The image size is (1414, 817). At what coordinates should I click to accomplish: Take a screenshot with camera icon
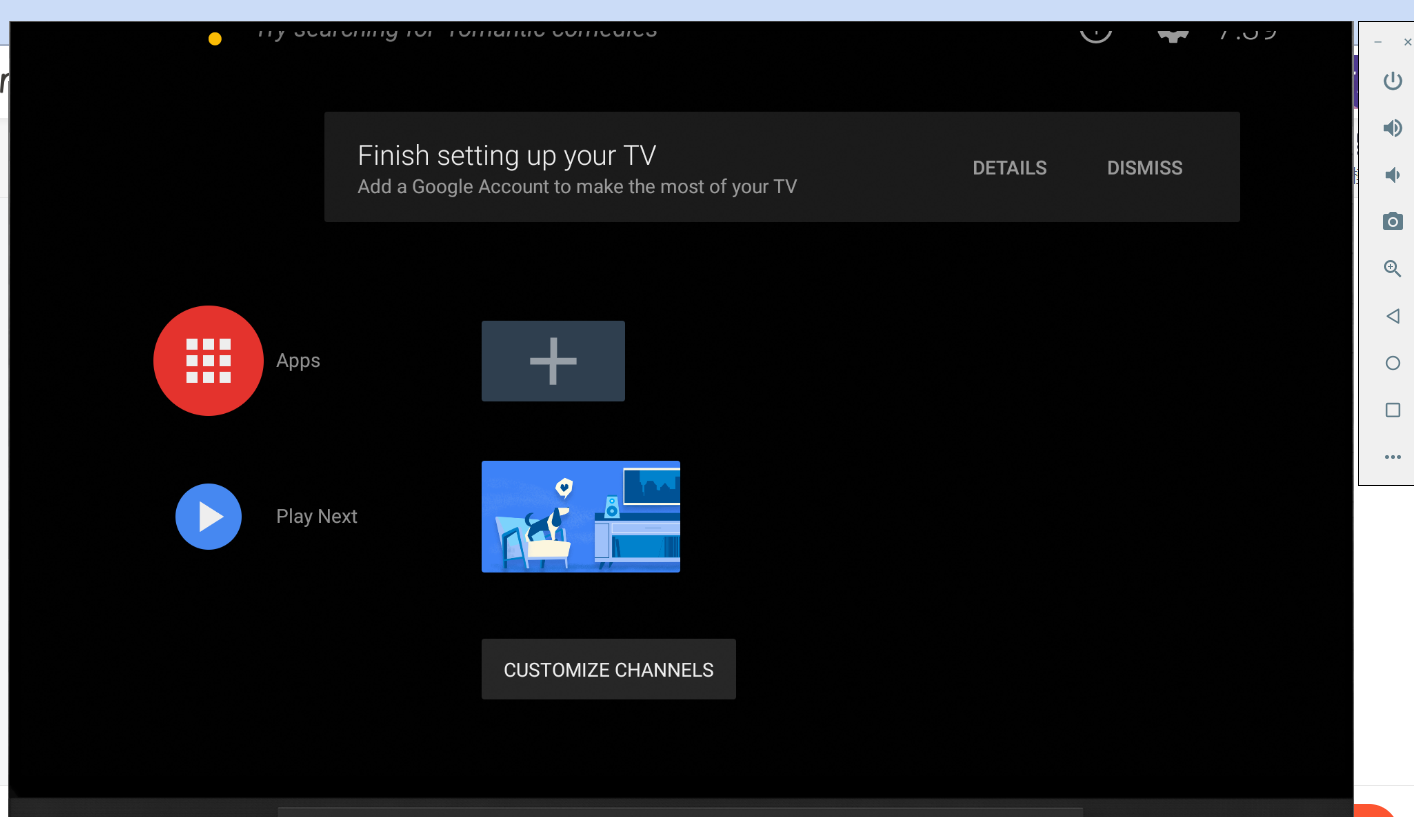point(1392,222)
